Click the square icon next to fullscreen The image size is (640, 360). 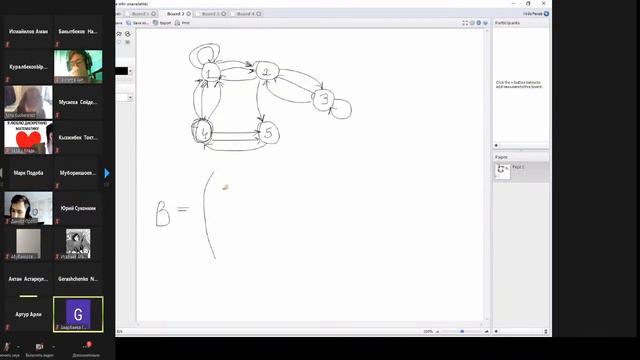[x=472, y=23]
